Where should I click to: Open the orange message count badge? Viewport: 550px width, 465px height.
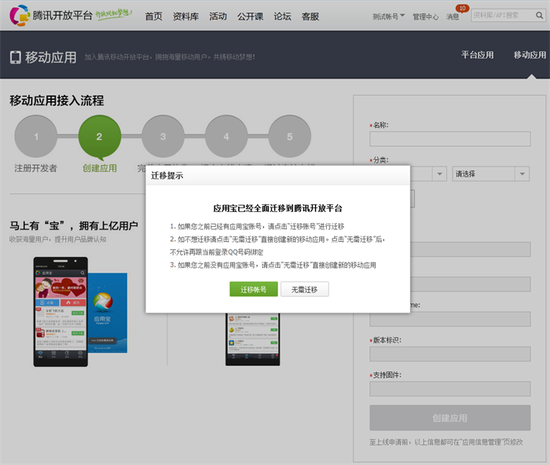tap(462, 8)
